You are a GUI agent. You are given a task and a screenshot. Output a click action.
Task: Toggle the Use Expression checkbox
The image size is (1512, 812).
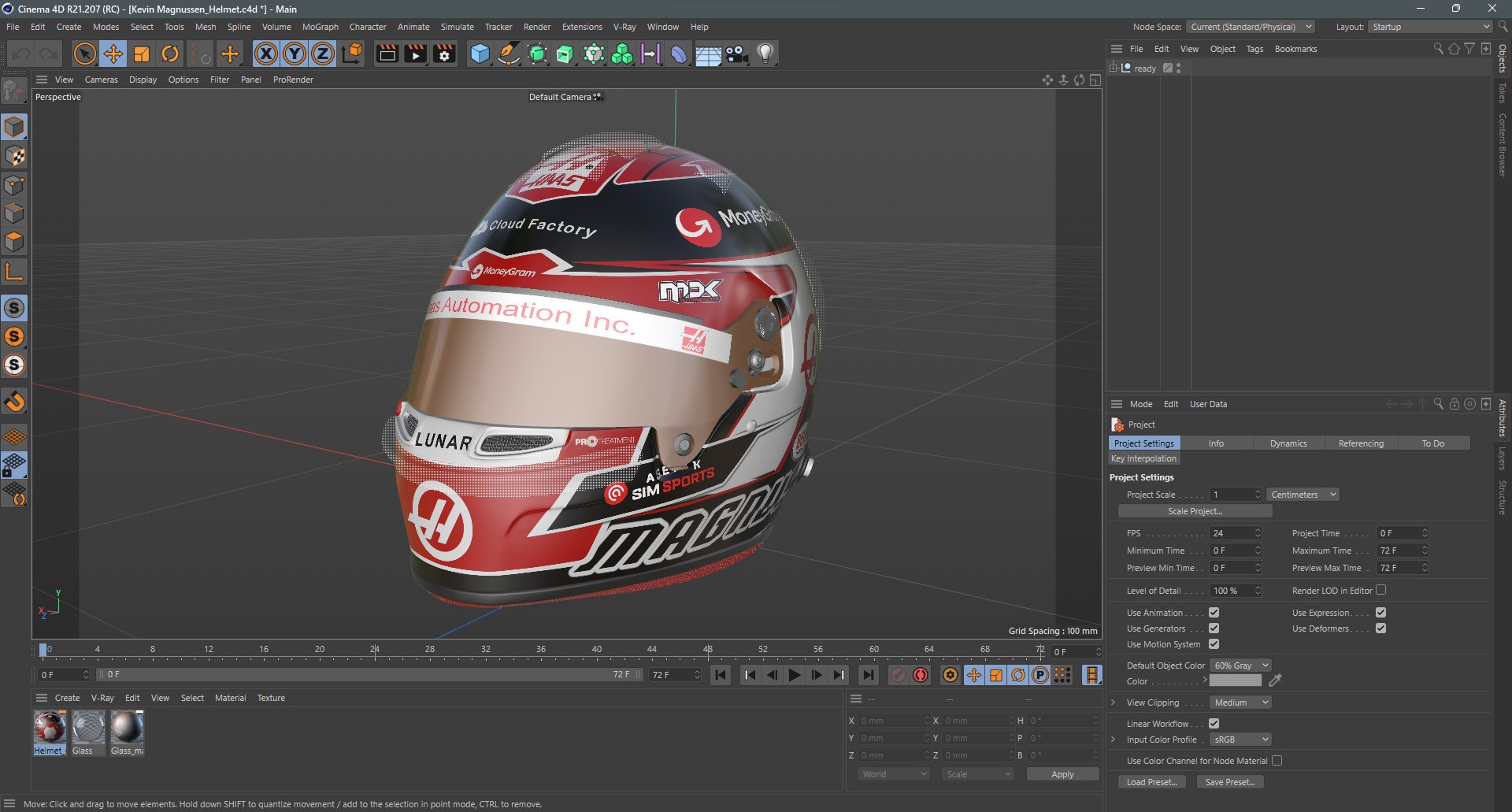click(1380, 613)
